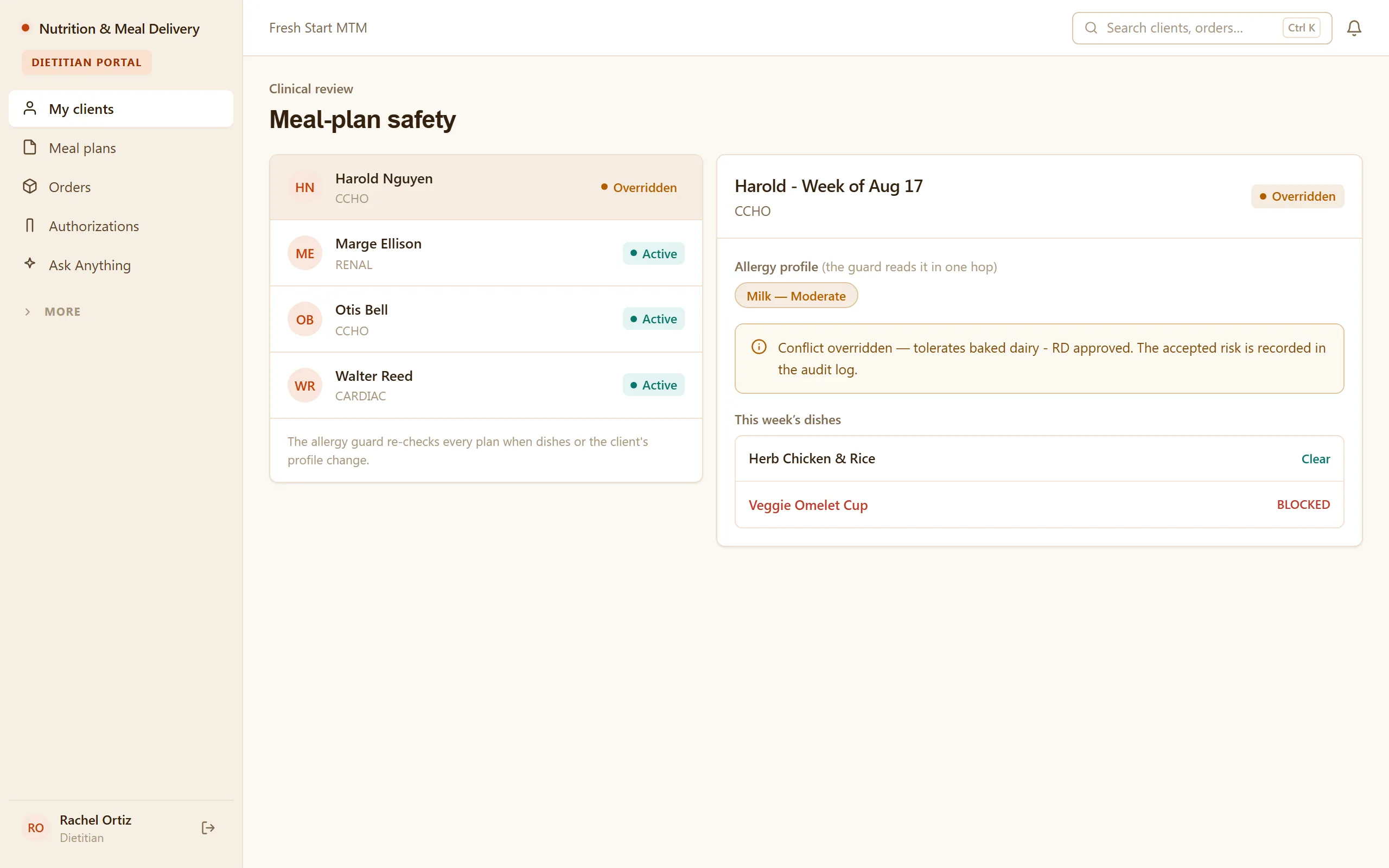Click the RO user avatar

point(36,827)
